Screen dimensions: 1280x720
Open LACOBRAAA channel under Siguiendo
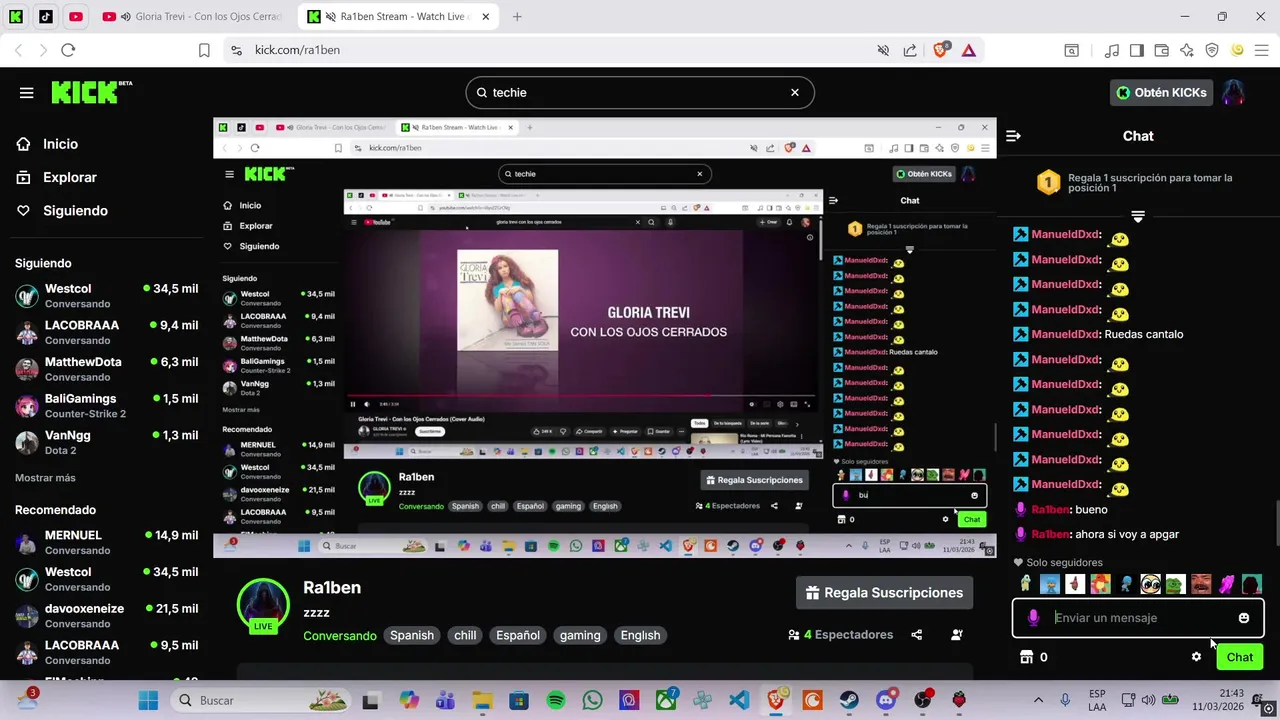(106, 332)
